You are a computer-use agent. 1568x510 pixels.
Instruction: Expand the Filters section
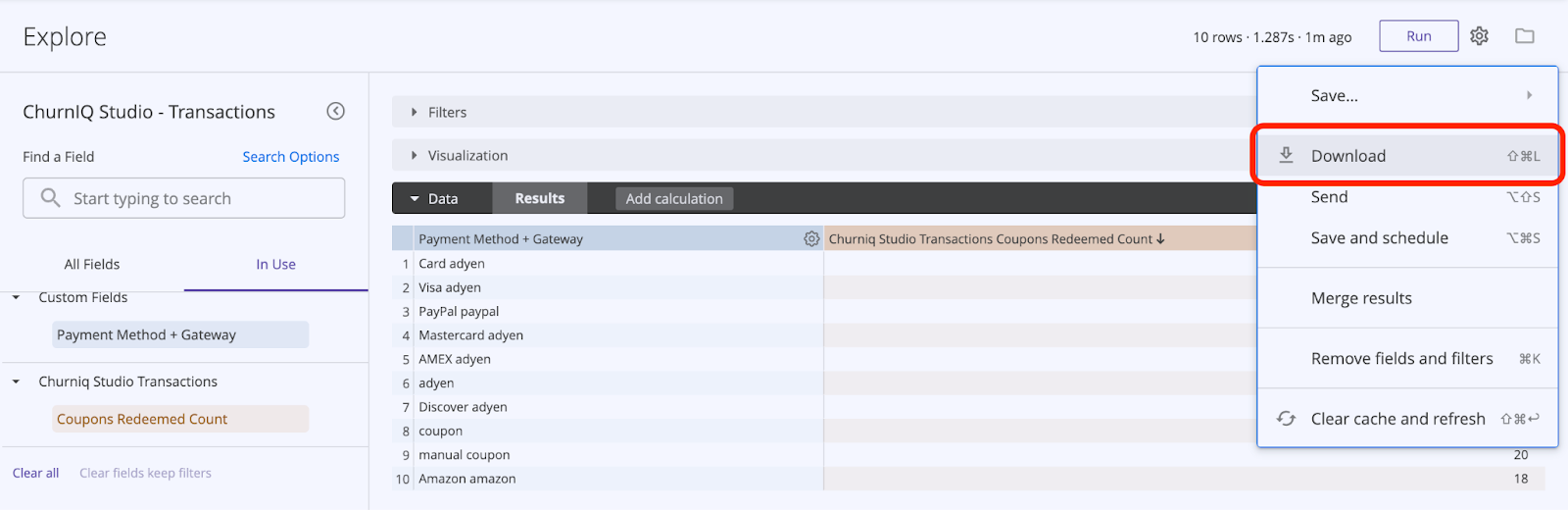pos(439,112)
